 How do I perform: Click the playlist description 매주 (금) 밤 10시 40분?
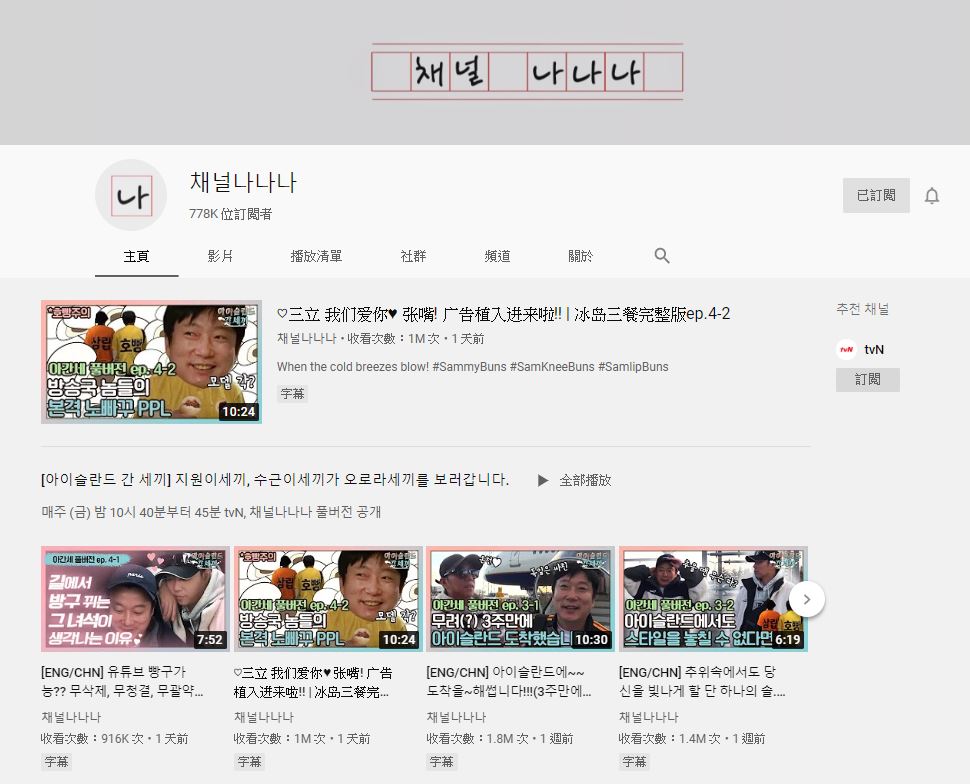(x=211, y=512)
